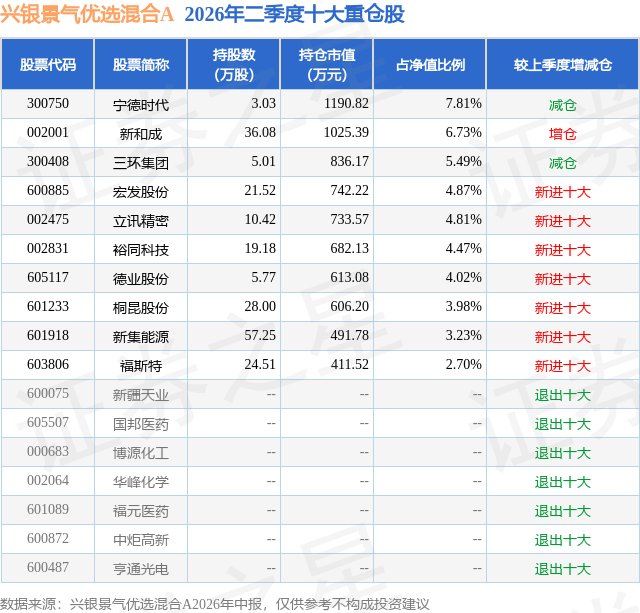
Task: Select stock code 600487
Action: coord(48,567)
